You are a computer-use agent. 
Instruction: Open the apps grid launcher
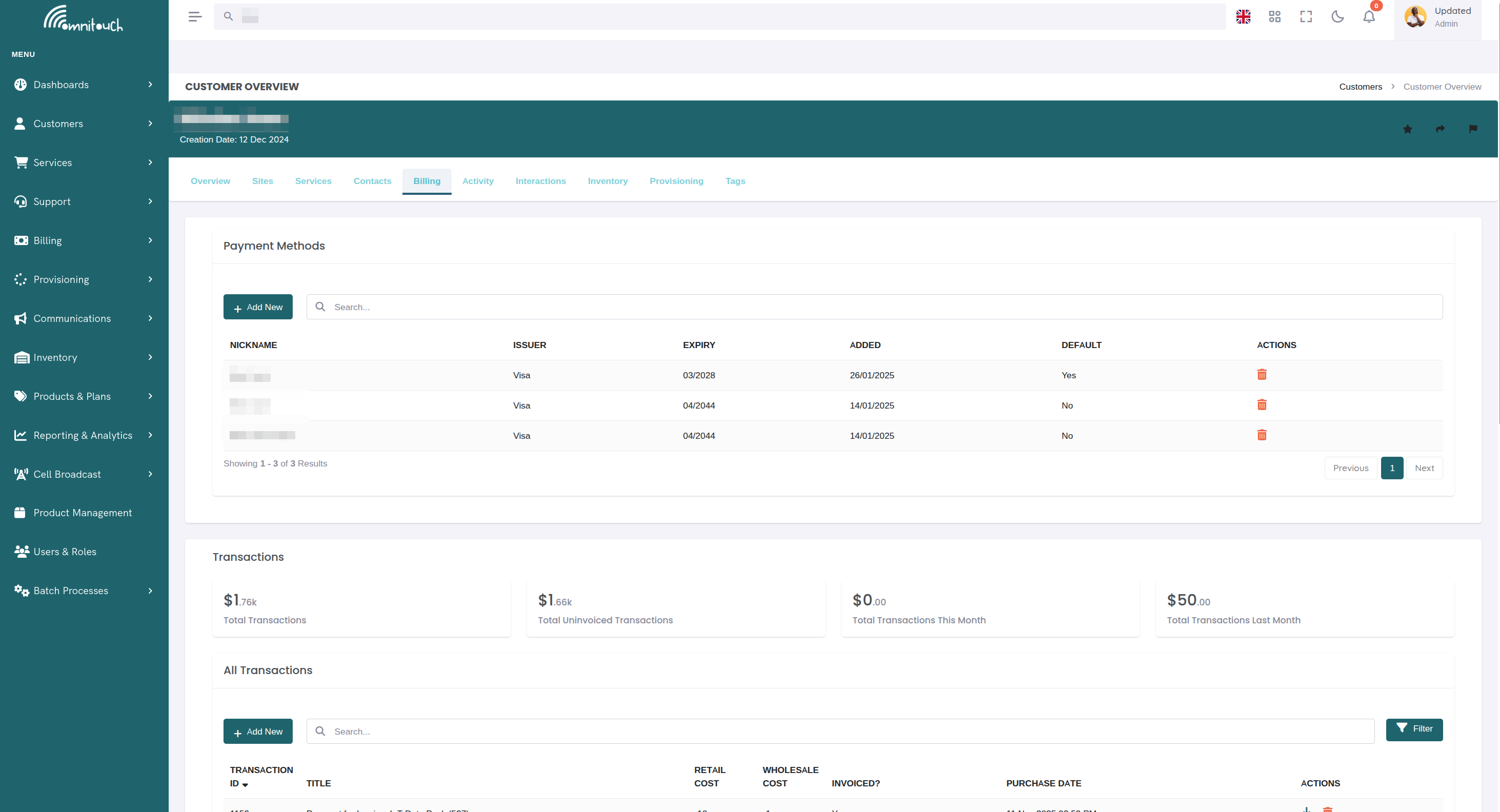[x=1274, y=17]
